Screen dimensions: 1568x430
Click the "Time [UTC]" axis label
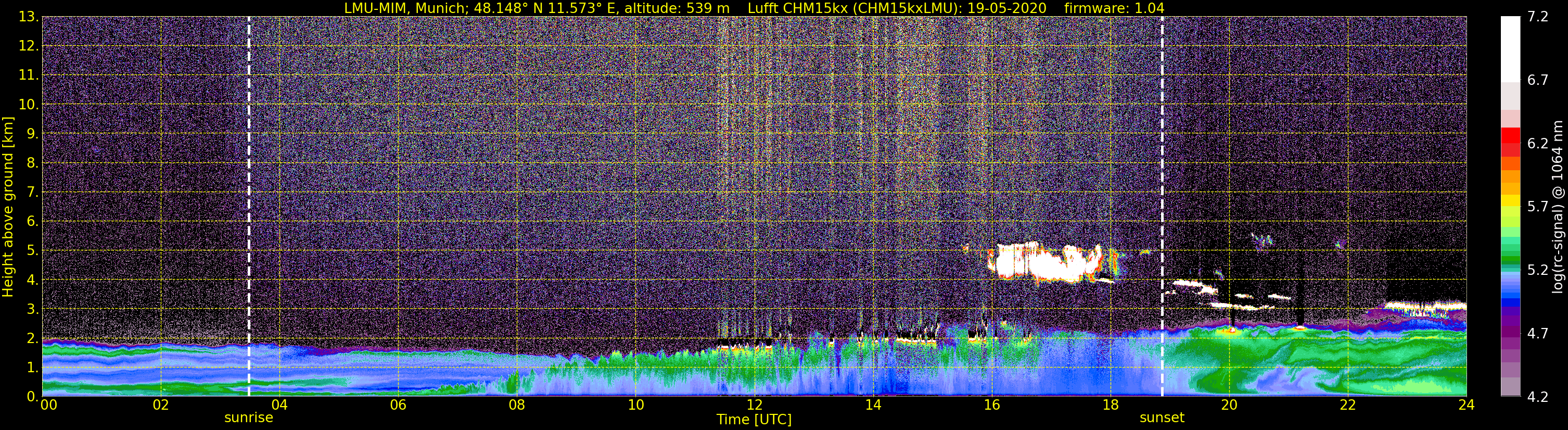coord(754,420)
